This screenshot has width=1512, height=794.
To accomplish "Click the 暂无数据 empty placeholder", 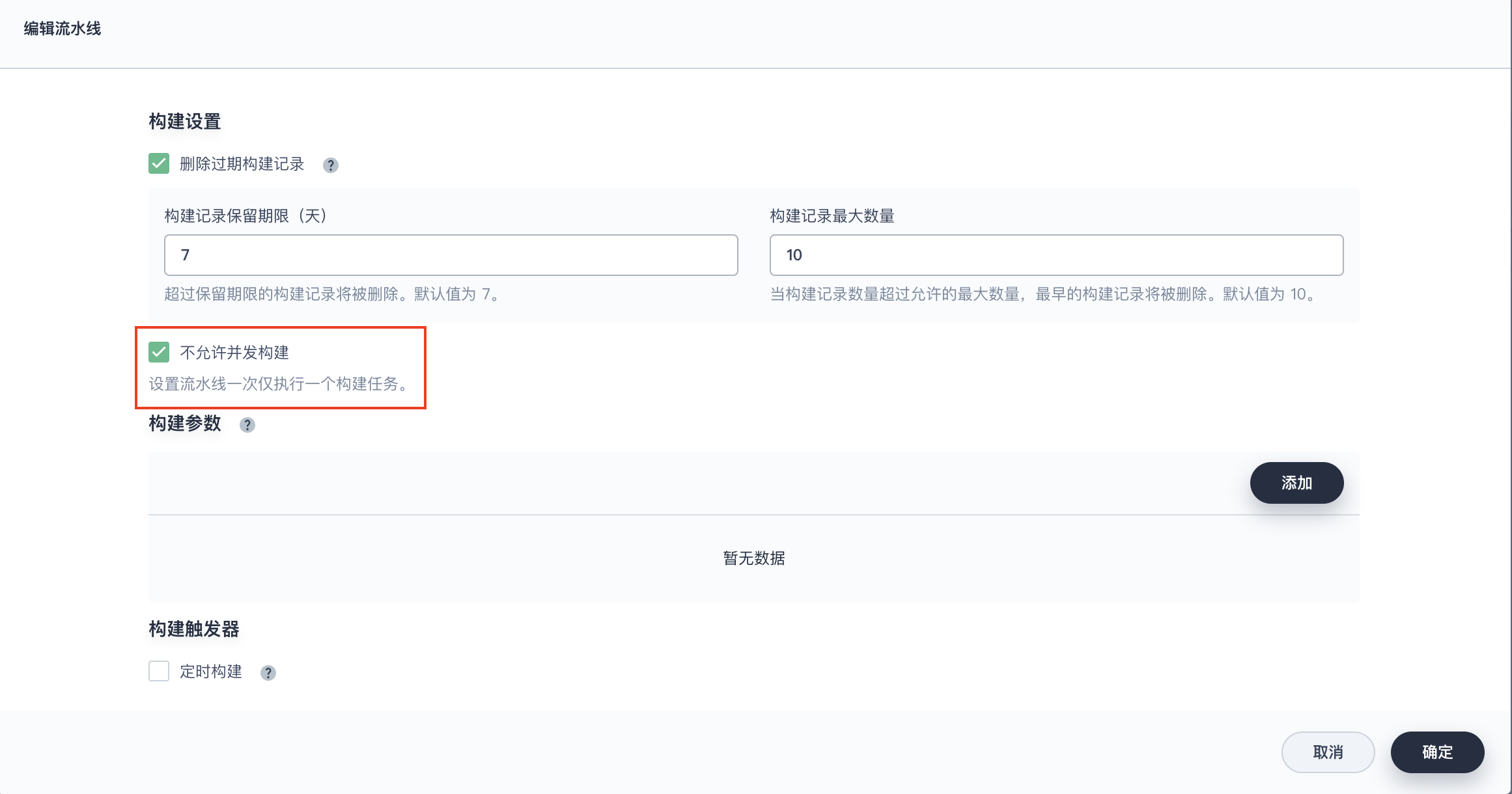I will 753,558.
